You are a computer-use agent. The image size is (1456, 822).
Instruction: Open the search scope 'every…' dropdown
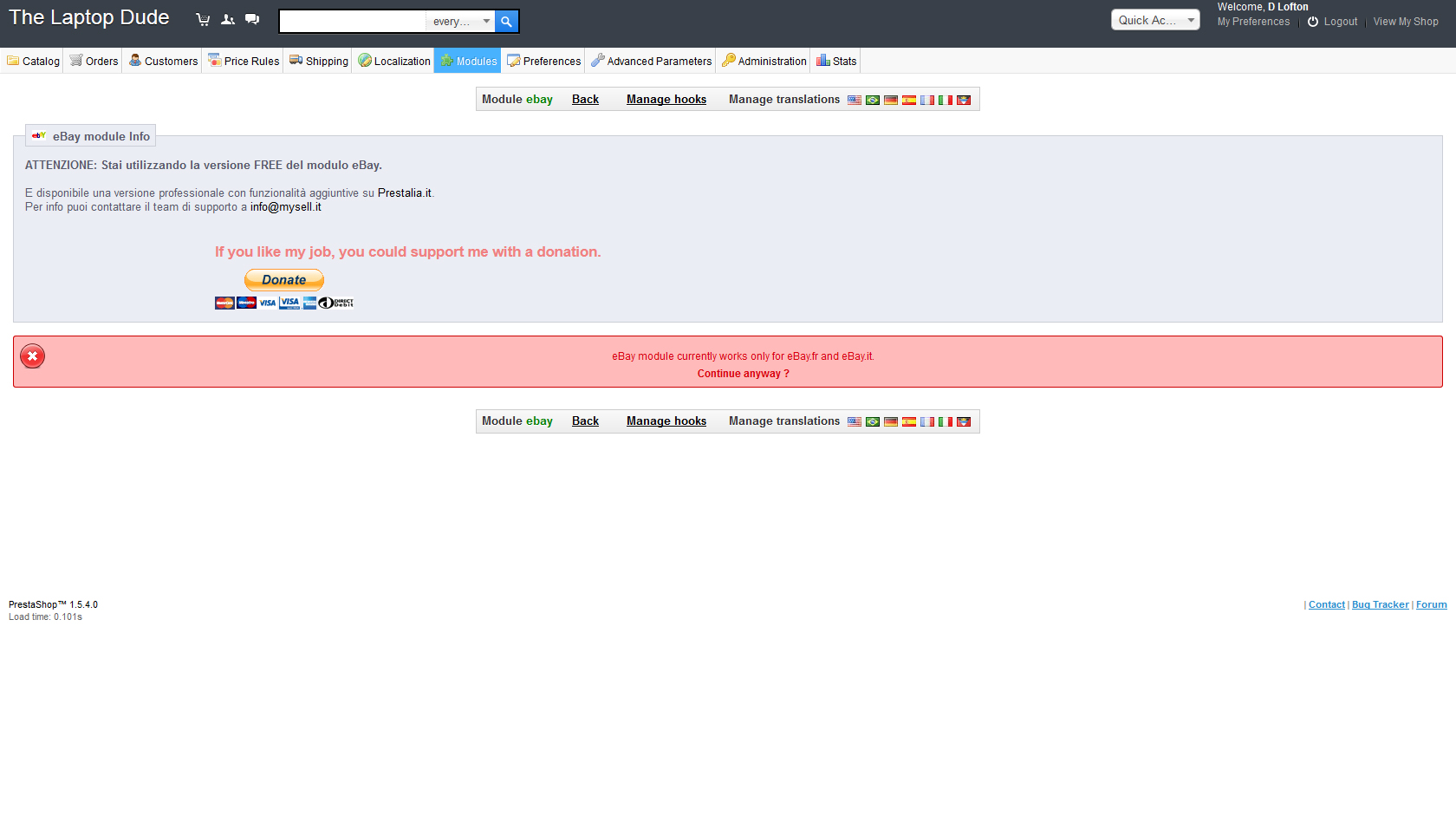tap(461, 22)
